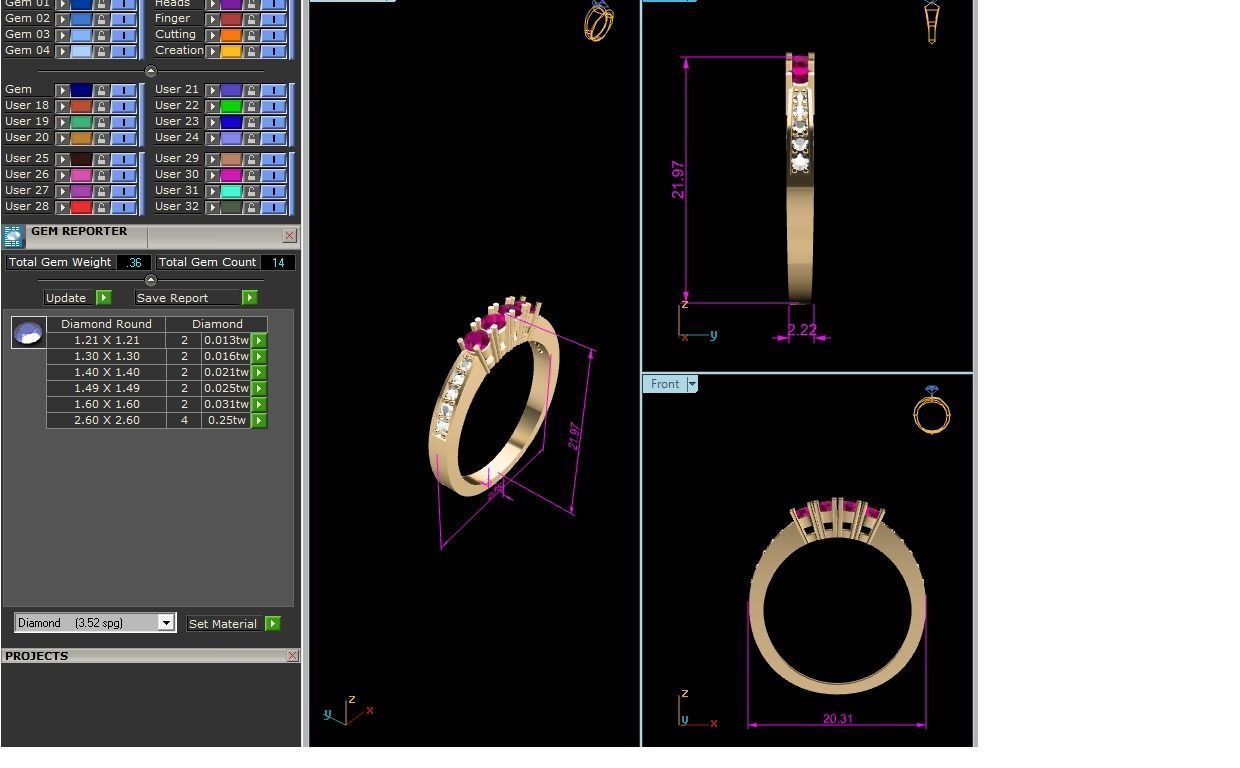Viewport: 1240px width, 768px height.
Task: Click the arrow button for User 25 layer
Action: 62,159
